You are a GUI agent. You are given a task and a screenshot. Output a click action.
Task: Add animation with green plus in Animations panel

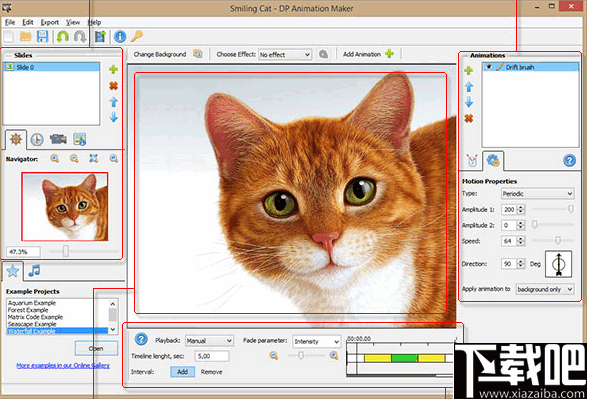point(468,70)
